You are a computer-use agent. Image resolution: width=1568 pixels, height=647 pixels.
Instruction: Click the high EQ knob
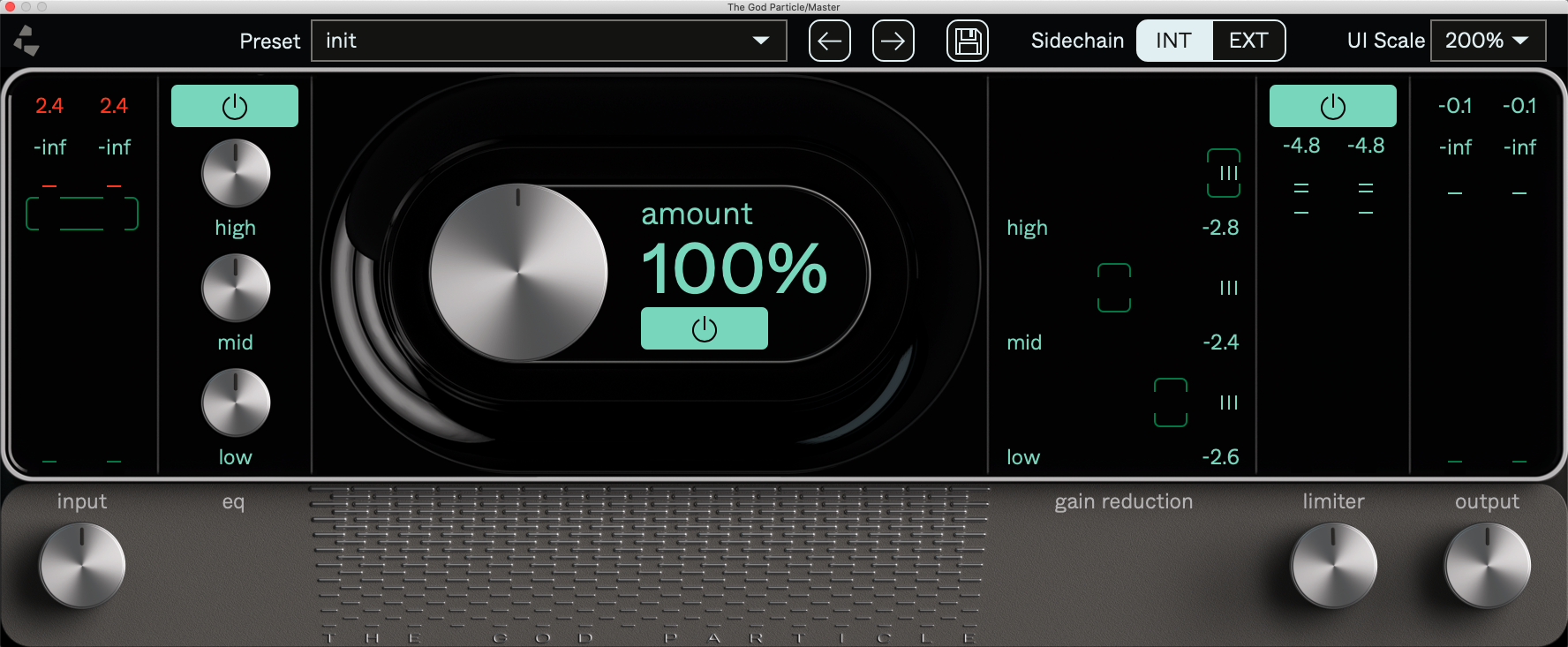coord(236,173)
